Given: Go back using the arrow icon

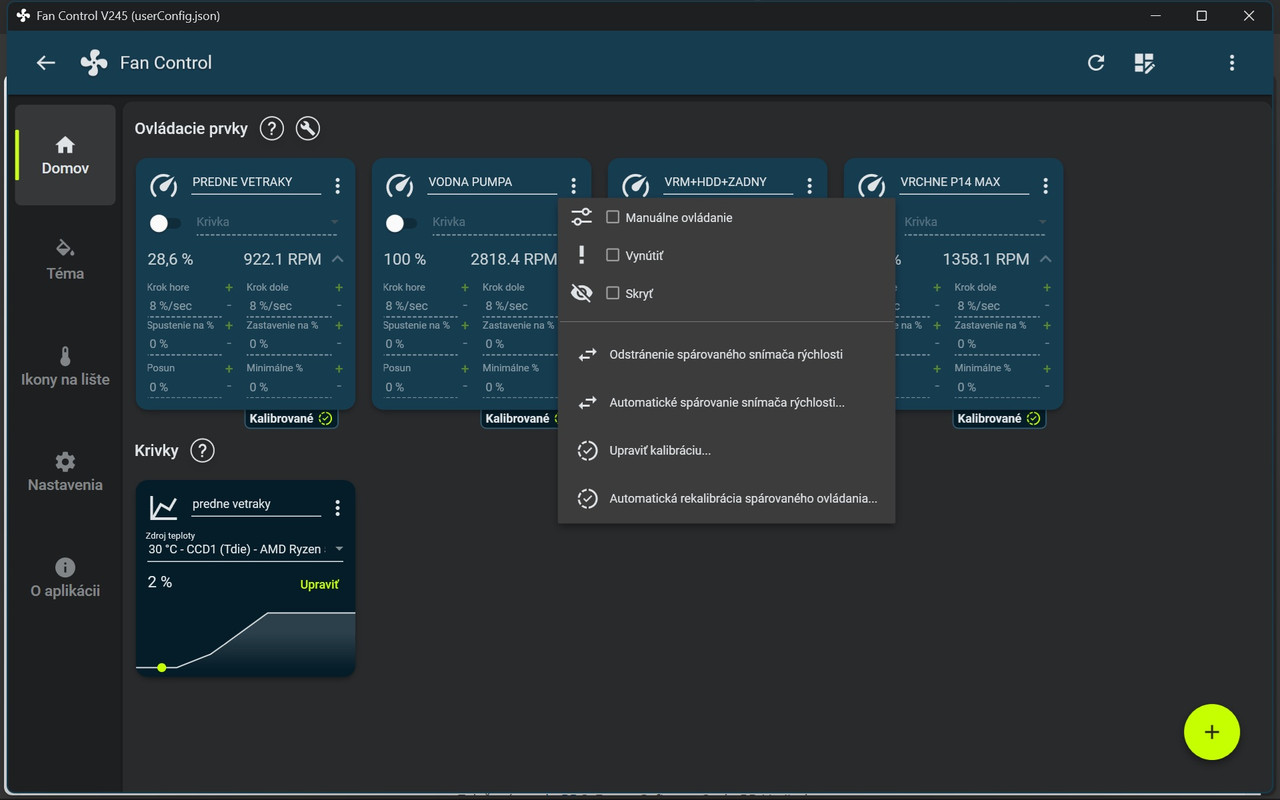Looking at the screenshot, I should [46, 63].
